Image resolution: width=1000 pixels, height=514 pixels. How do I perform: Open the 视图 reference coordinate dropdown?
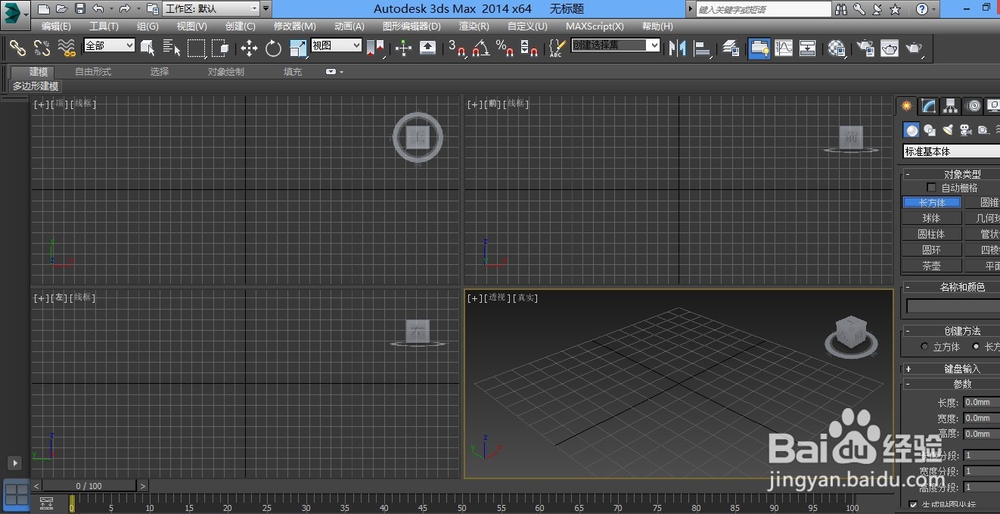[x=336, y=45]
